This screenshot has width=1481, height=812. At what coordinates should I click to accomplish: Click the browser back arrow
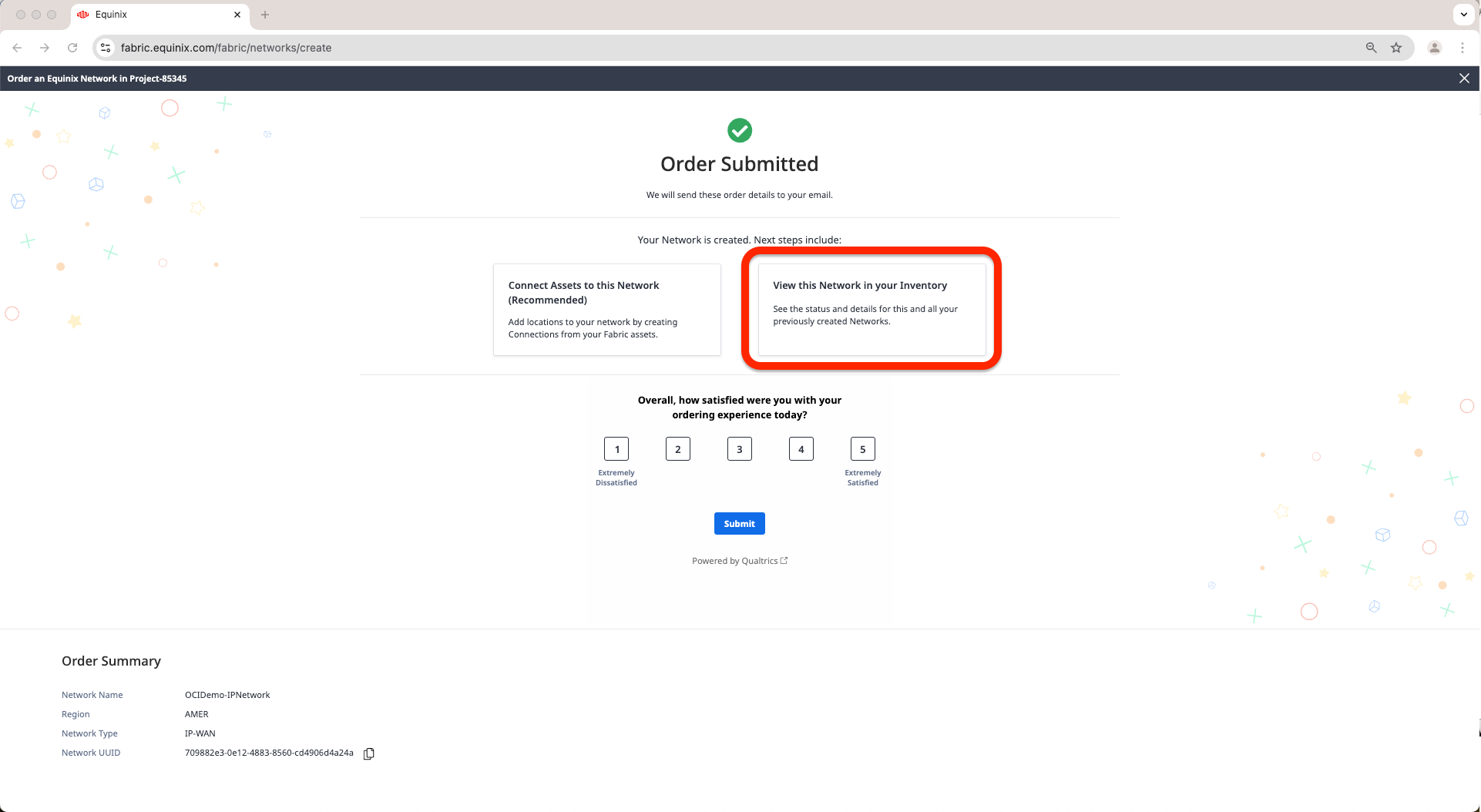(17, 48)
